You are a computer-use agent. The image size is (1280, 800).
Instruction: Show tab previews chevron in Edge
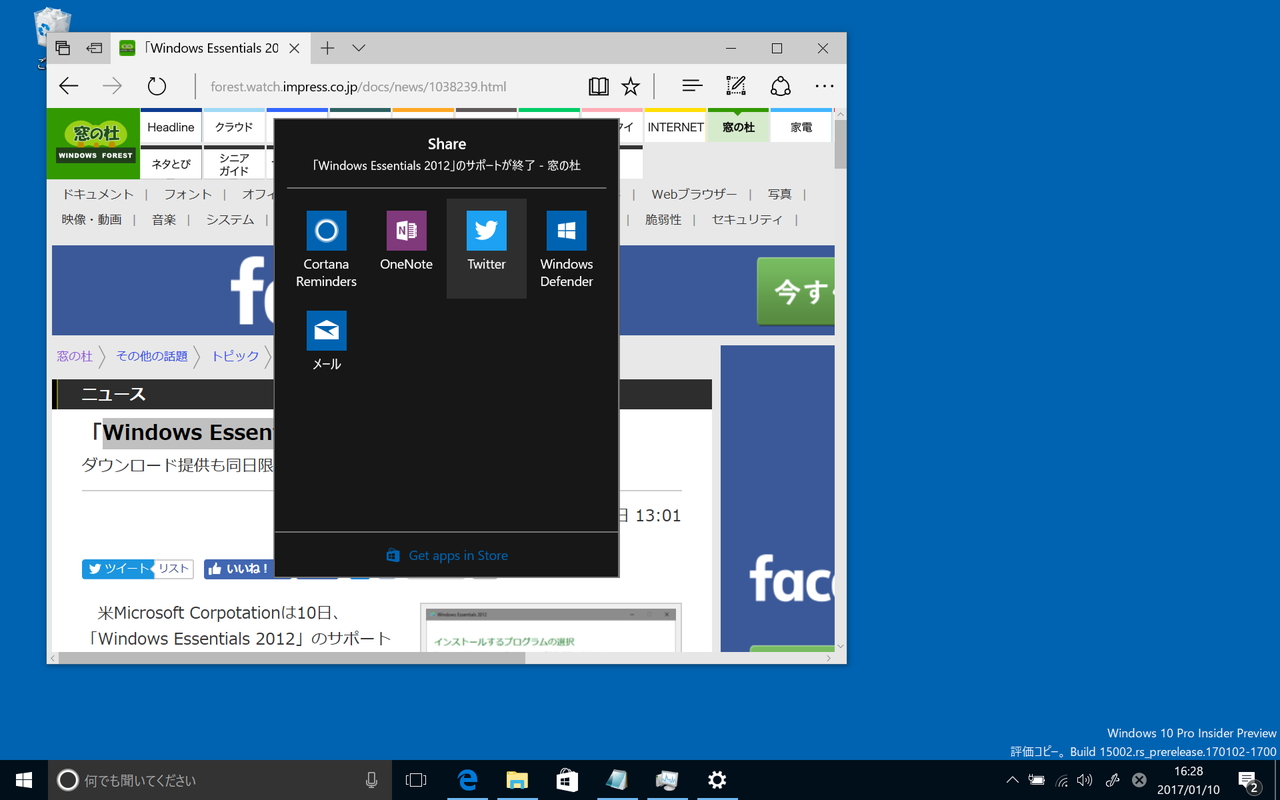(x=359, y=48)
